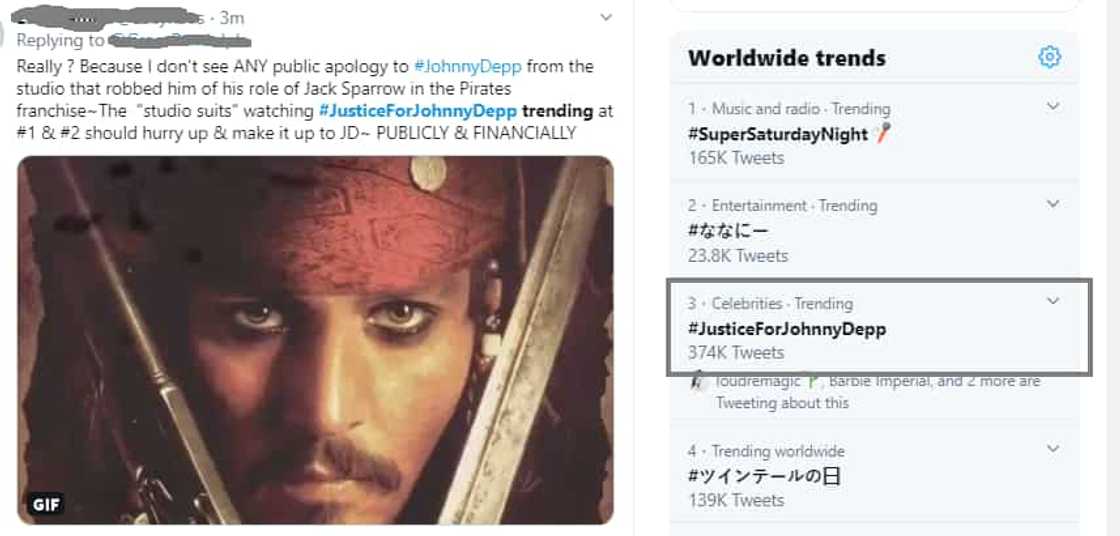Open the chevron menu for trend #ななにー

pos(1052,204)
